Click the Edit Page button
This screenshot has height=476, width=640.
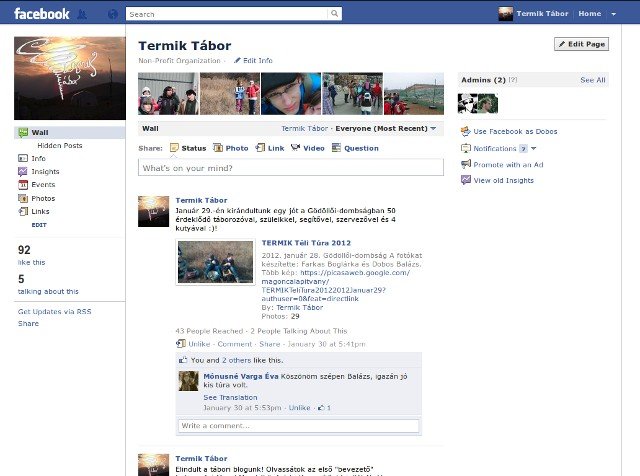581,45
